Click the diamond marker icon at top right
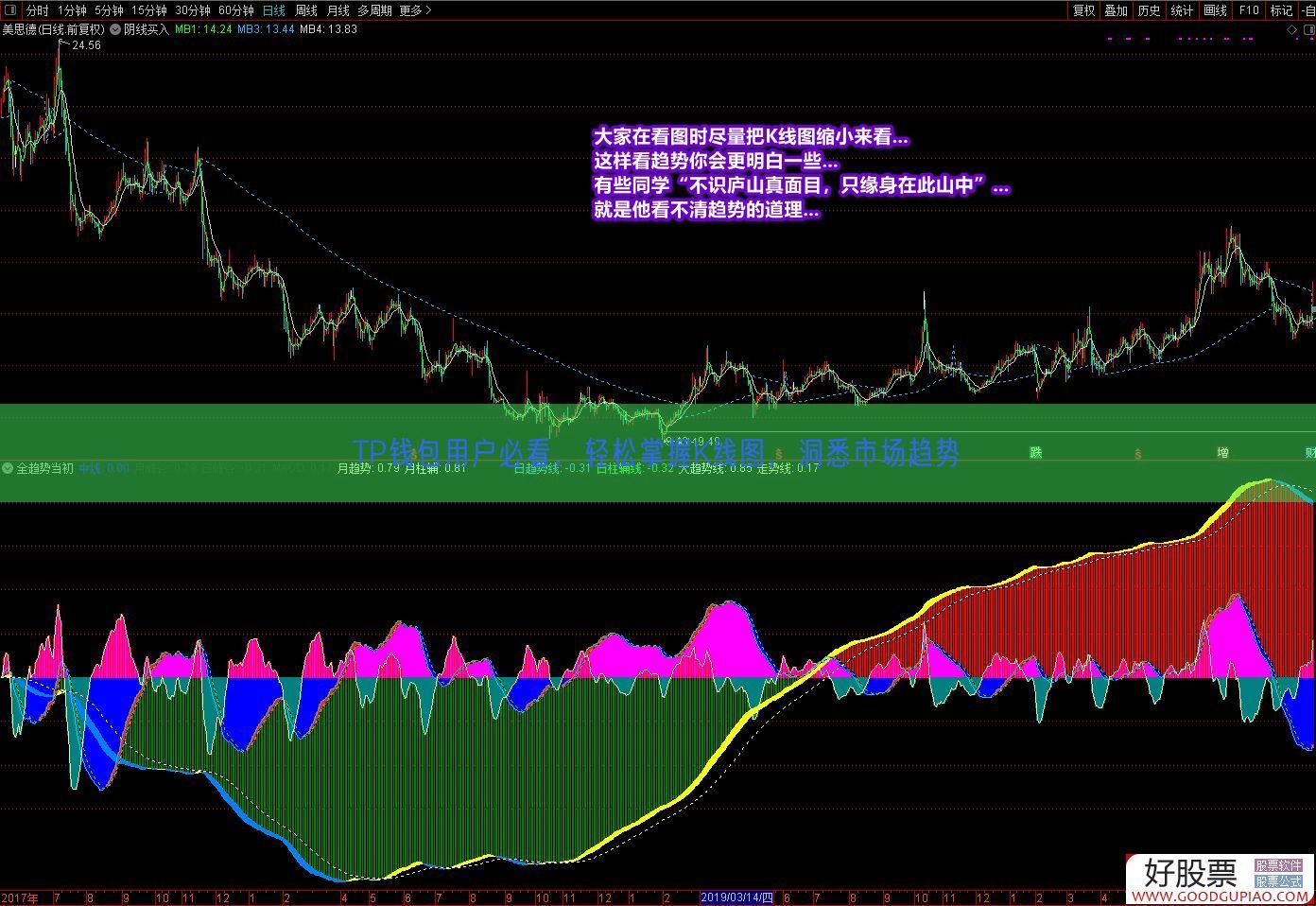This screenshot has width=1316, height=906. [1291, 30]
